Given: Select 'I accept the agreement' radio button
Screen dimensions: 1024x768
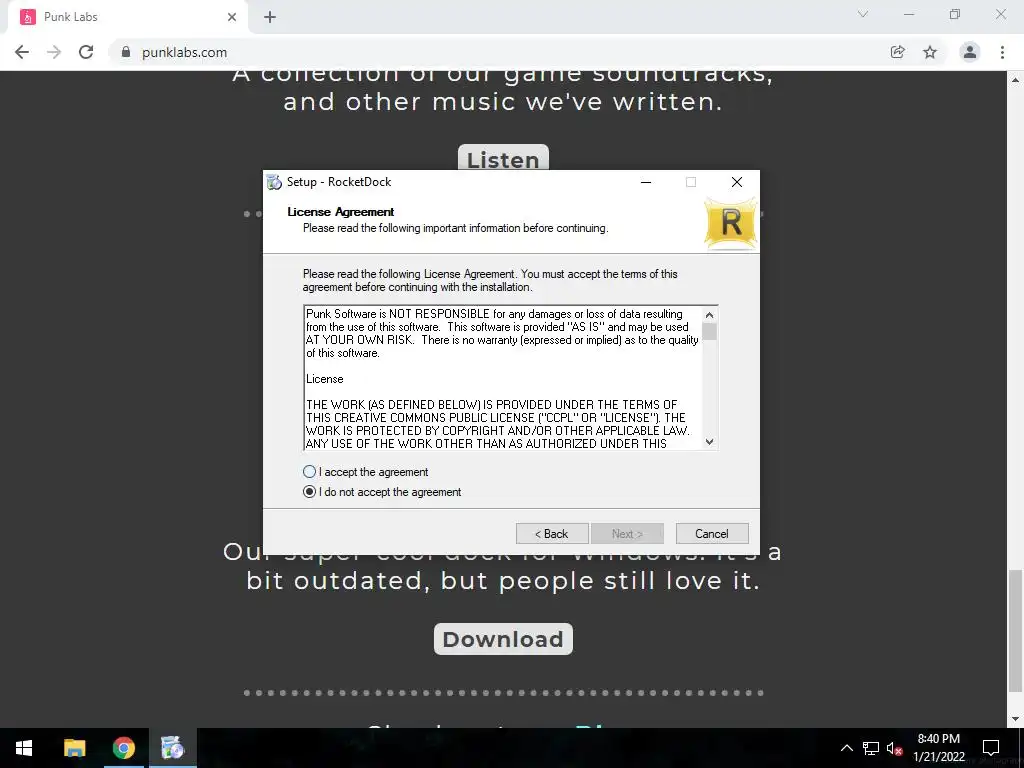Looking at the screenshot, I should point(310,472).
